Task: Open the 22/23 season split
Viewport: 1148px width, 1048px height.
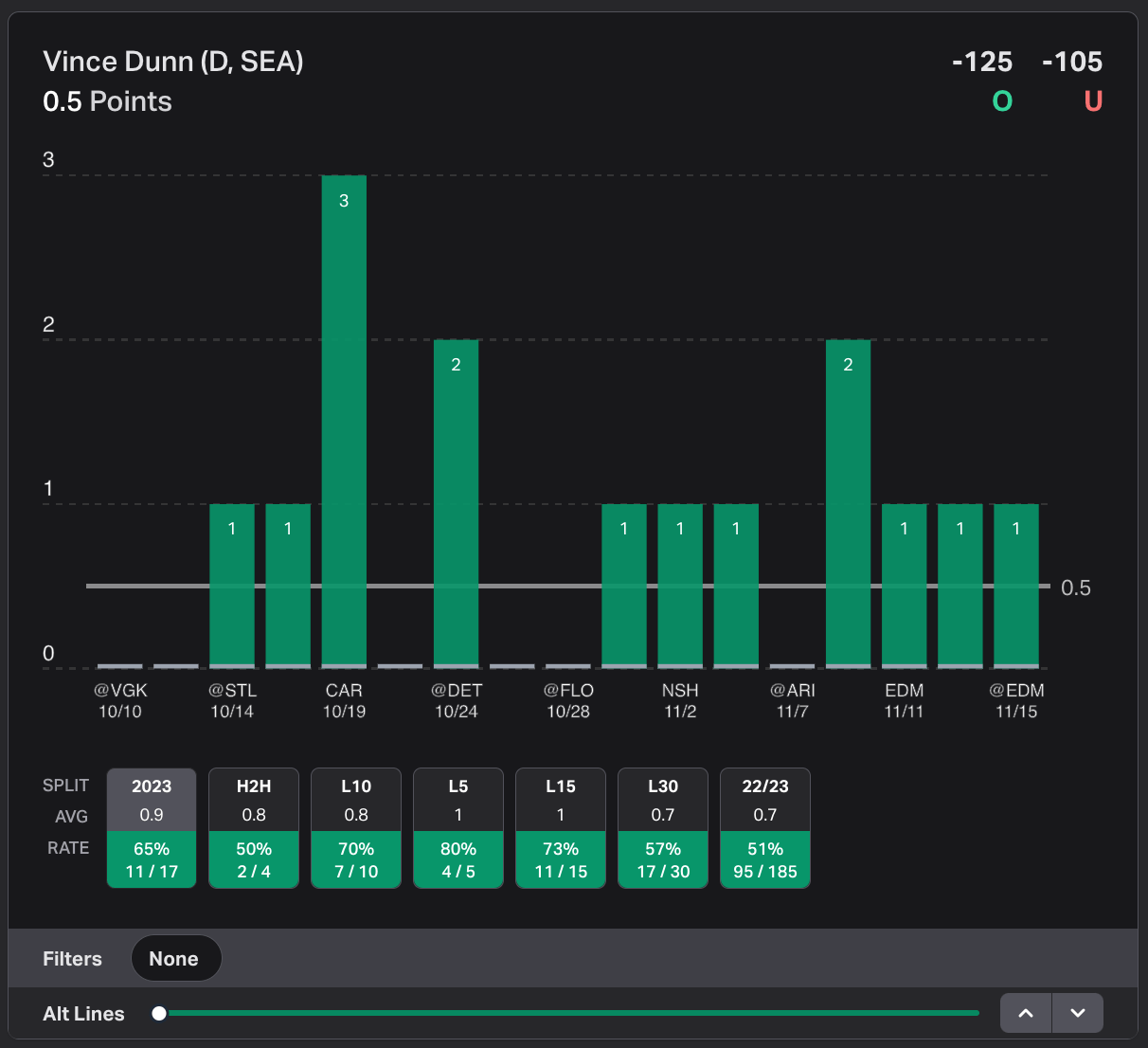Action: [x=765, y=827]
